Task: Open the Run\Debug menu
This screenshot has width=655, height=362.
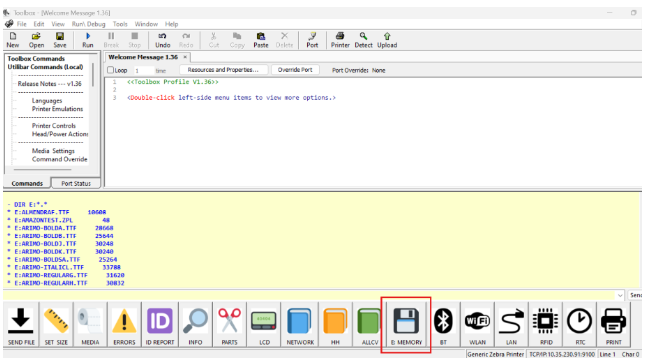Action: 88,24
